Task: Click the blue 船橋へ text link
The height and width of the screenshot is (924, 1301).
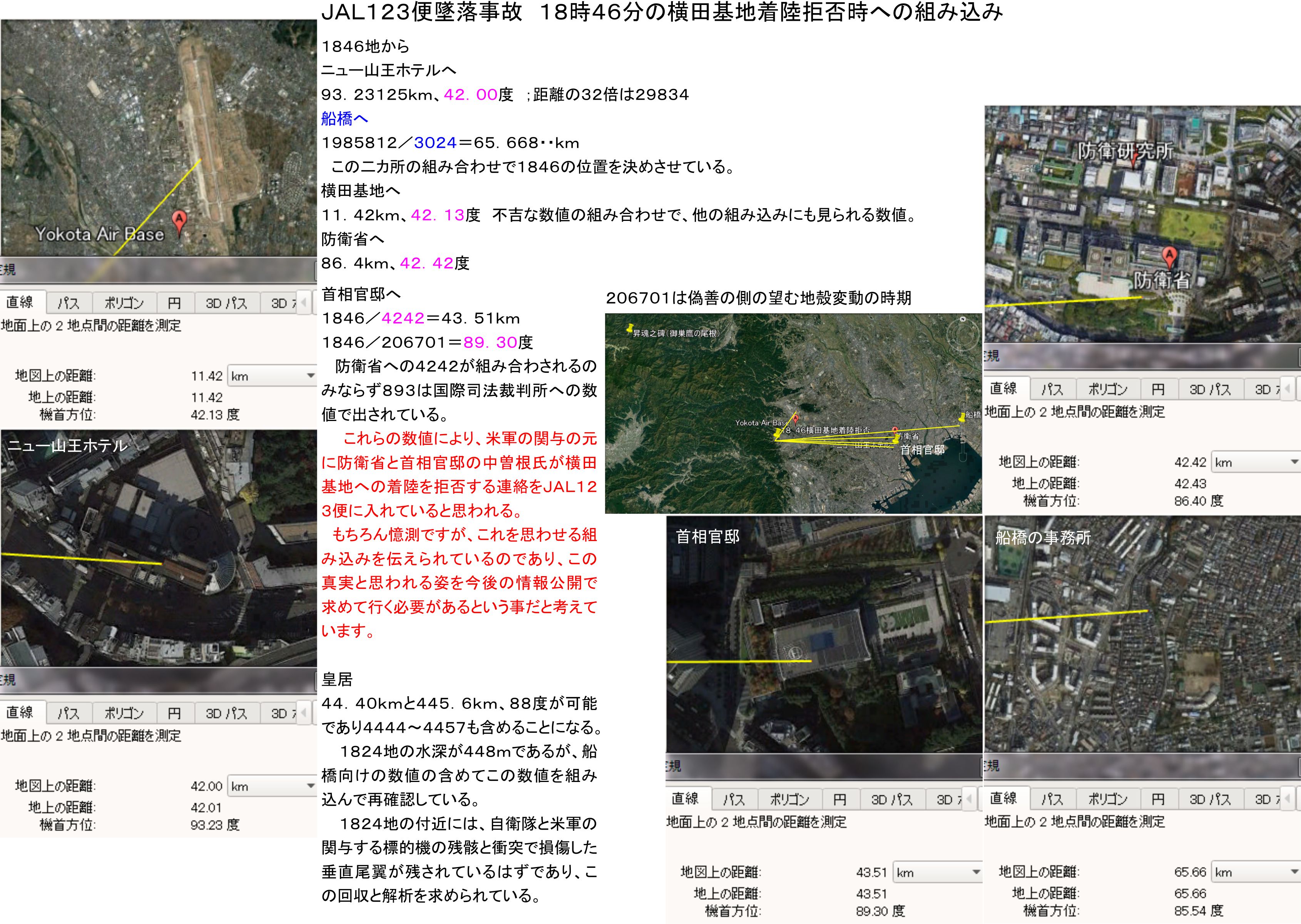Action: click(x=345, y=119)
